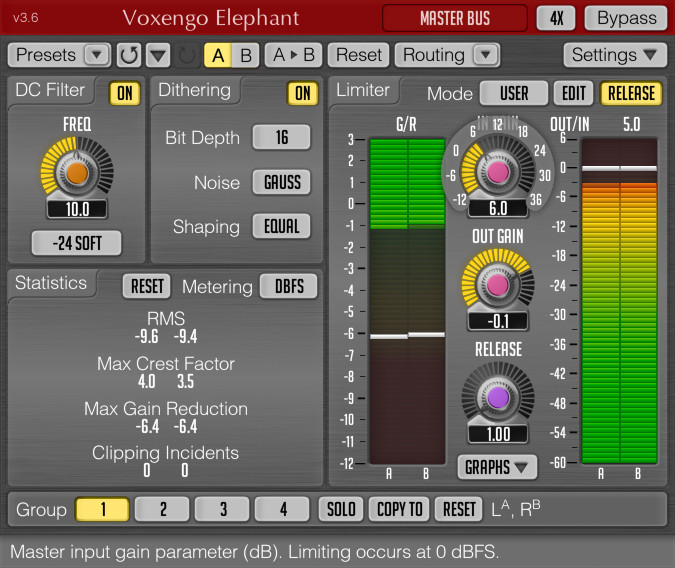The height and width of the screenshot is (568, 675).
Task: Click the Statistics RESET button
Action: 147,286
